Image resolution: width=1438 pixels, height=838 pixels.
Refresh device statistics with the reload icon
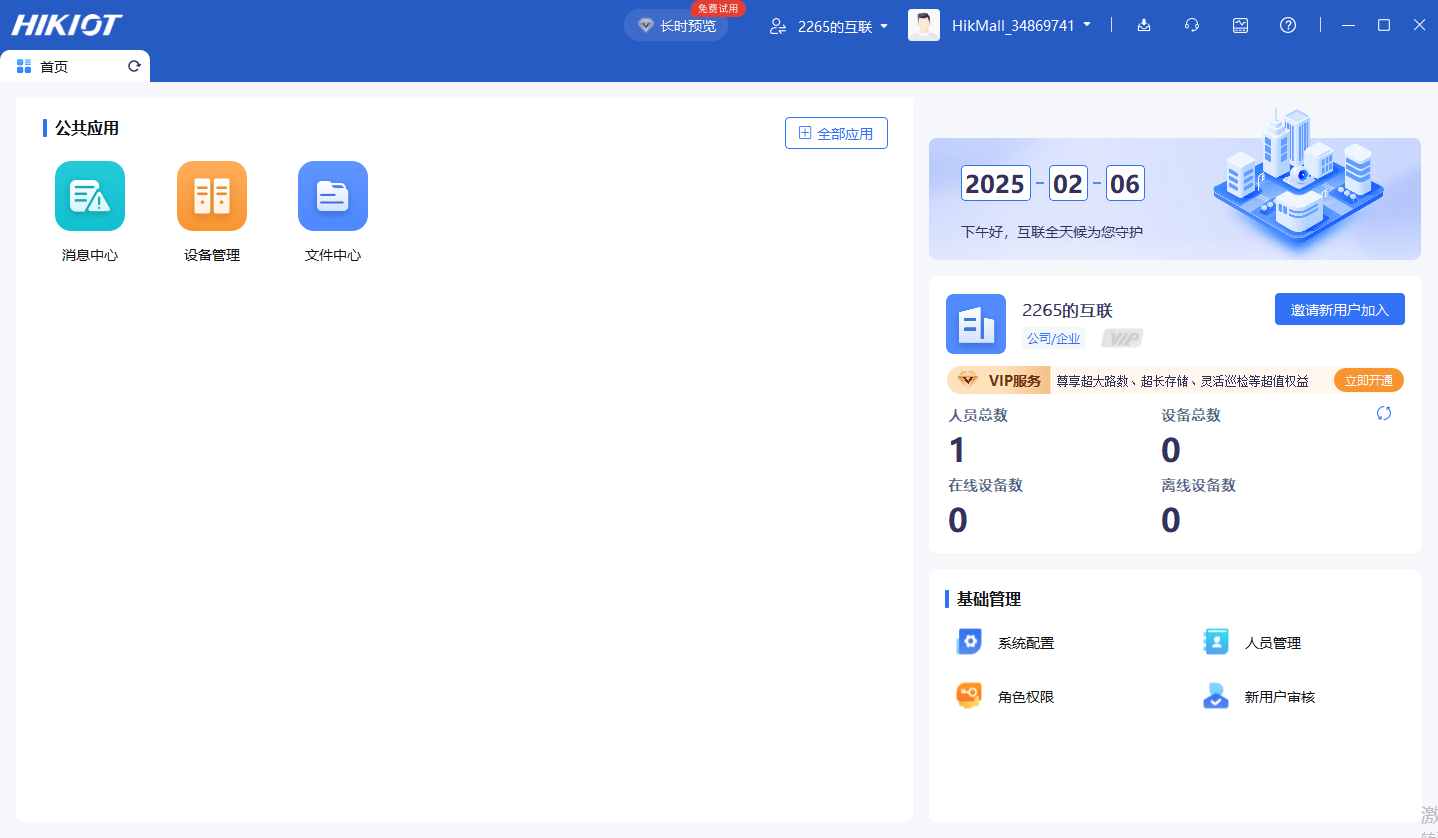[1384, 414]
